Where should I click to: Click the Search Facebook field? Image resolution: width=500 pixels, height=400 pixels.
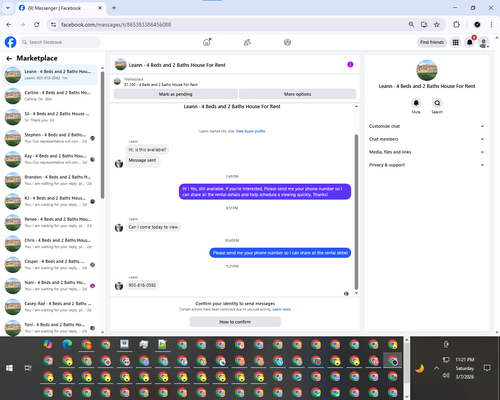pos(60,42)
